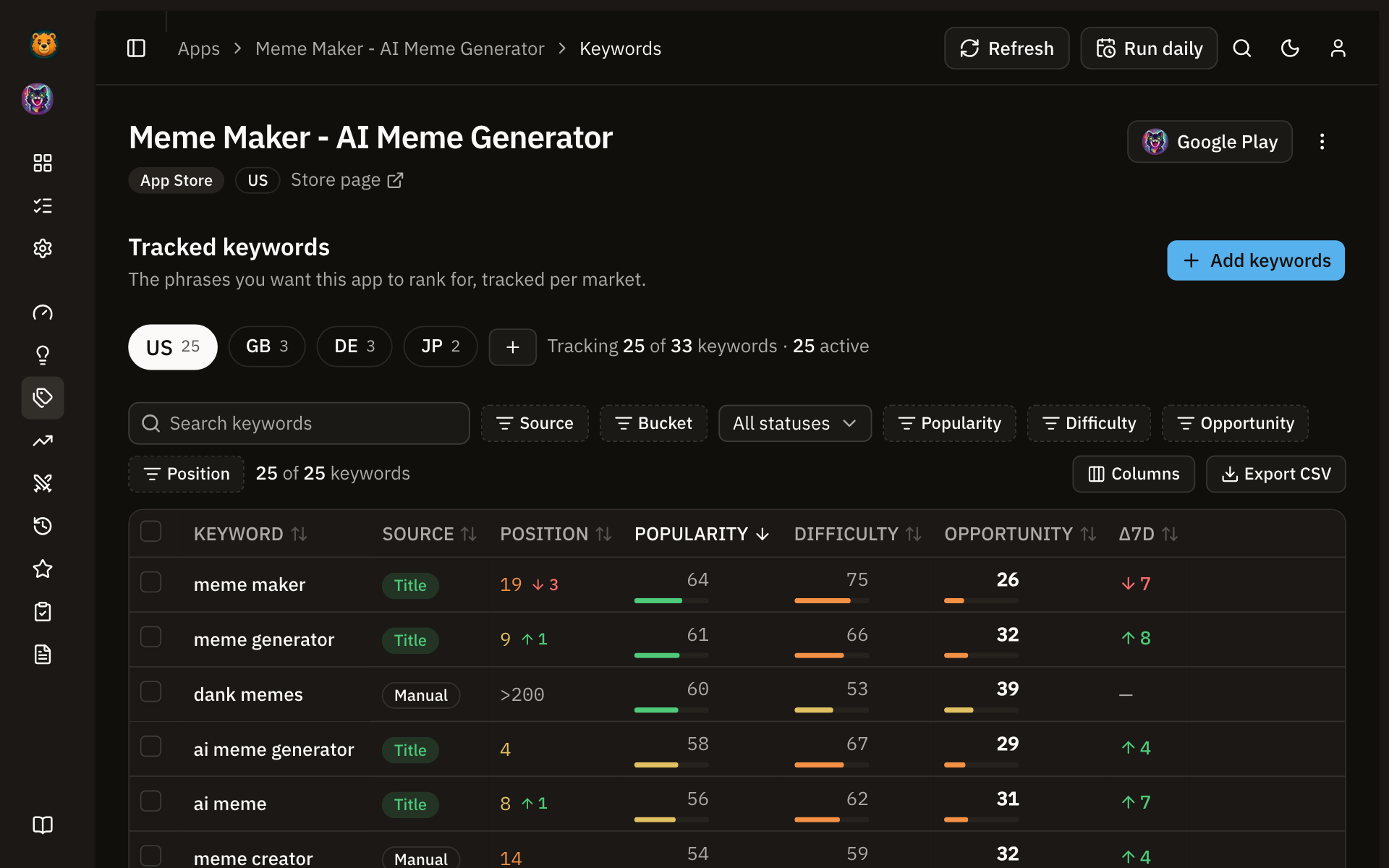Open the three-dot more options menu

click(1322, 142)
